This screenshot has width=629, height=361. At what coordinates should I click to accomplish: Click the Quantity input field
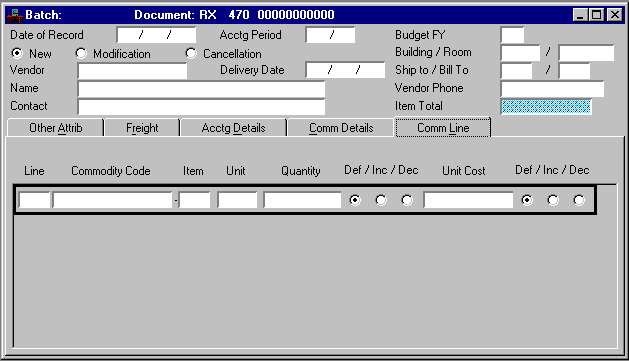302,200
